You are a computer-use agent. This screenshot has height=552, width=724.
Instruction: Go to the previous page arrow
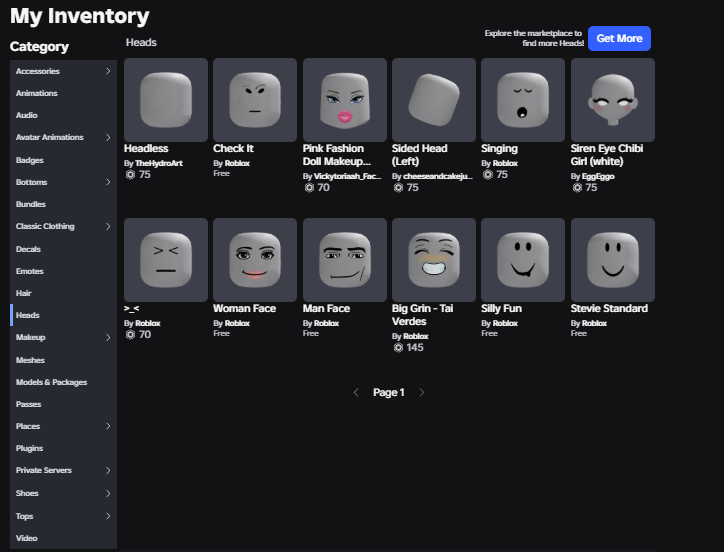coord(356,393)
